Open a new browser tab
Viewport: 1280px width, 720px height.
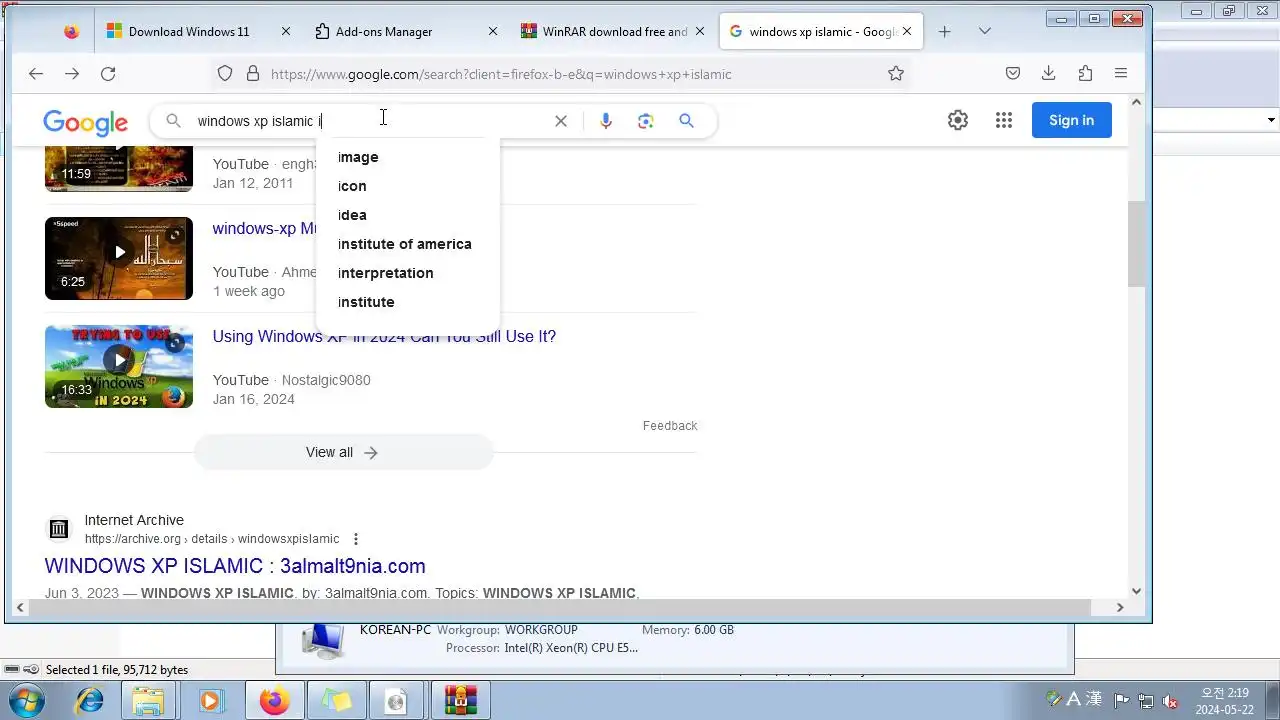944,32
